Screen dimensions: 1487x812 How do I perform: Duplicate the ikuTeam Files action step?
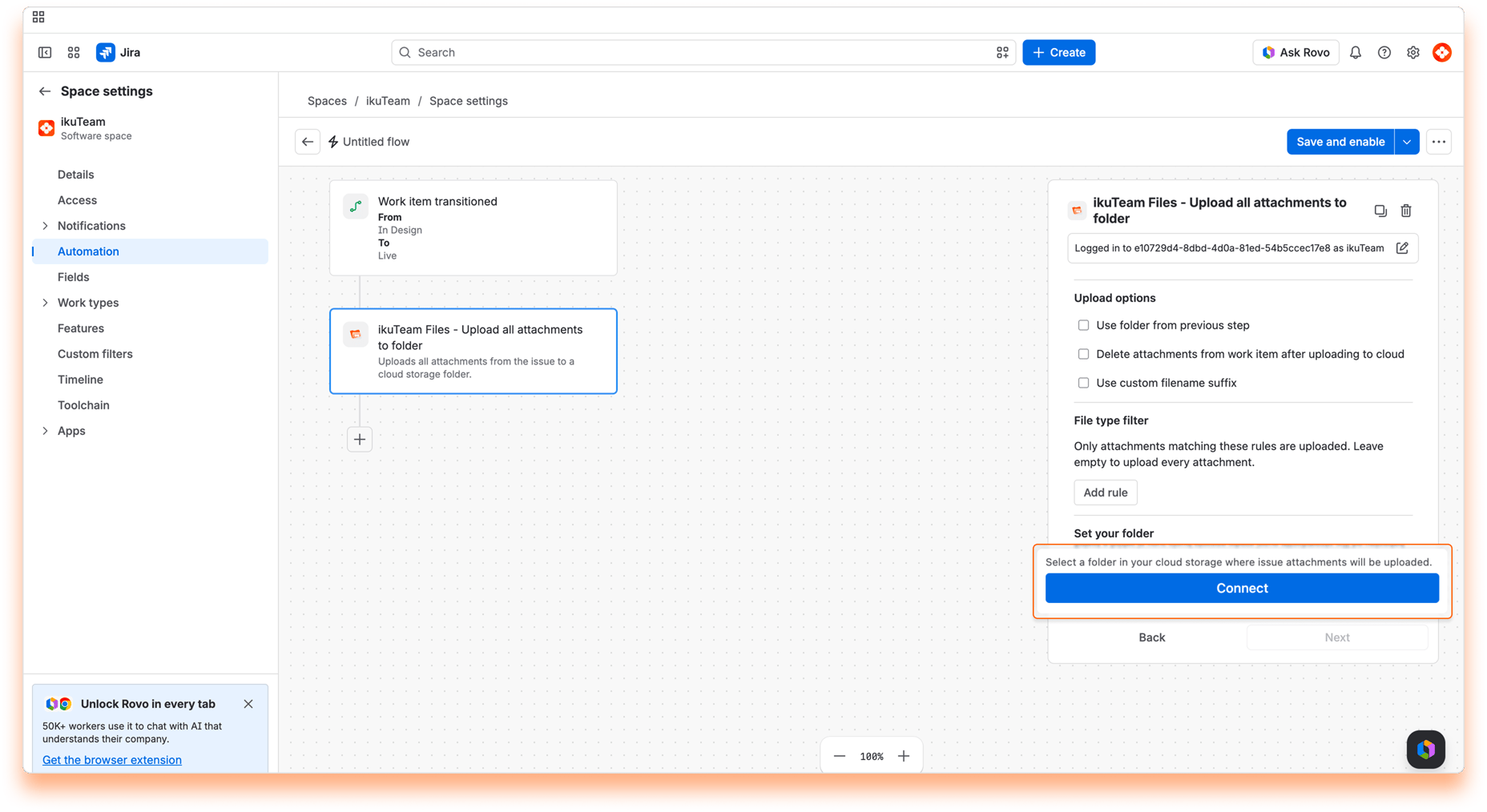[1380, 211]
